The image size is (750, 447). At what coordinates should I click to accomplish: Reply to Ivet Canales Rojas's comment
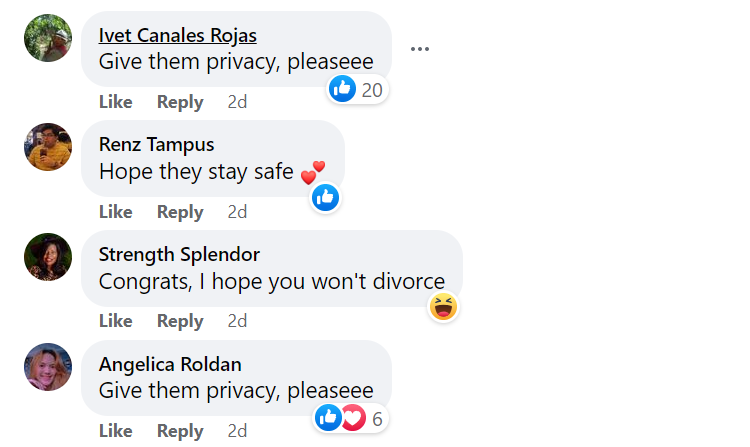click(x=180, y=102)
